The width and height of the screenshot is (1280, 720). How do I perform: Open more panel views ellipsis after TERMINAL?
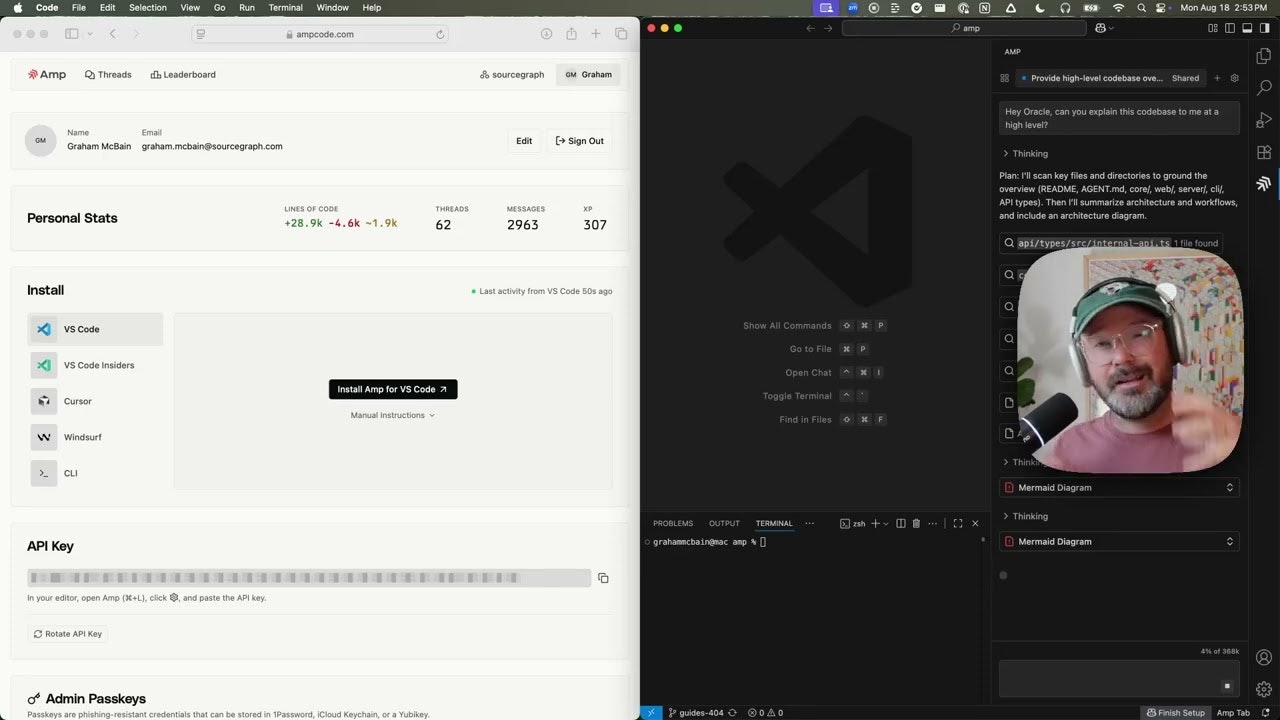(809, 523)
